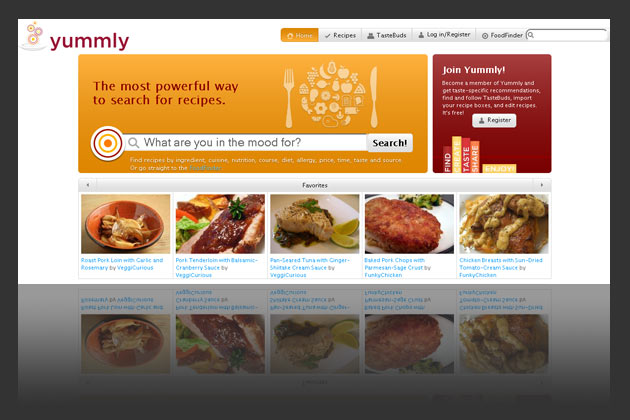Click the fork and knife food illustration

pos(331,94)
